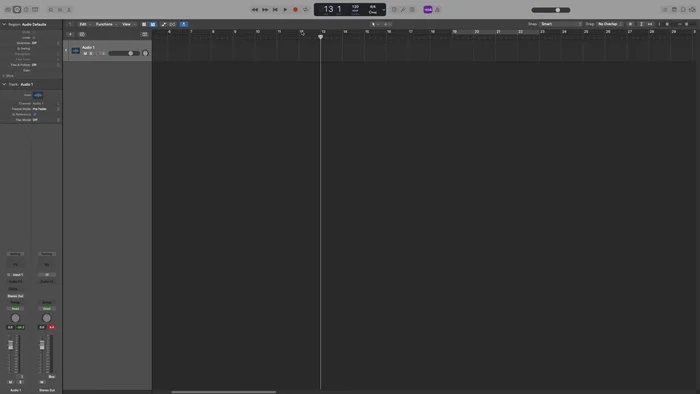700x394 pixels.
Task: Open the Quantize popup set to Off
Action: click(x=46, y=43)
